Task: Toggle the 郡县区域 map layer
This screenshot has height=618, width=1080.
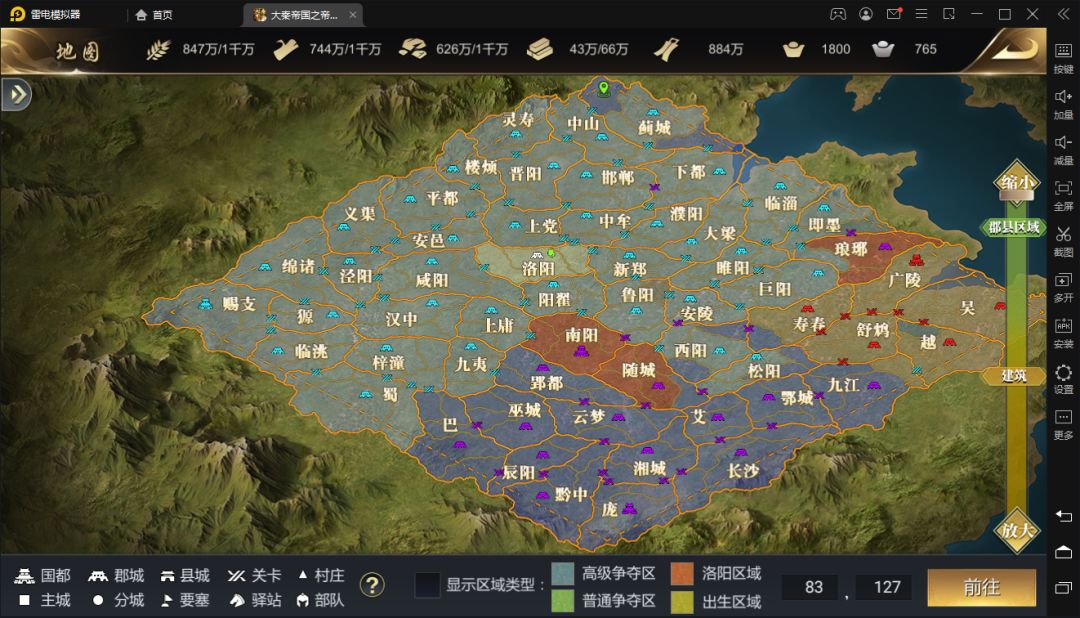Action: point(1013,227)
